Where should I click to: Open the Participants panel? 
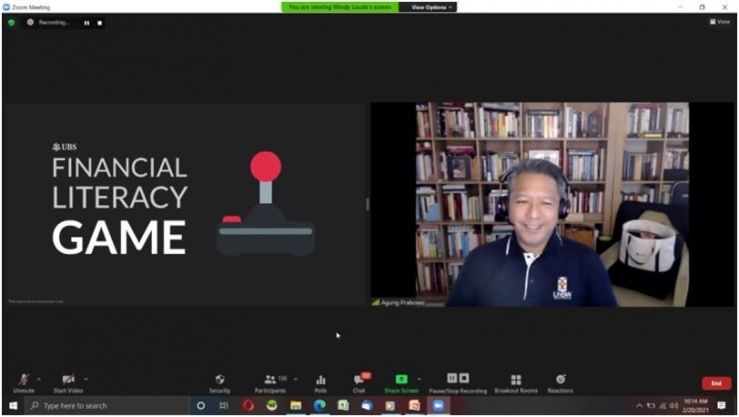pyautogui.click(x=271, y=384)
